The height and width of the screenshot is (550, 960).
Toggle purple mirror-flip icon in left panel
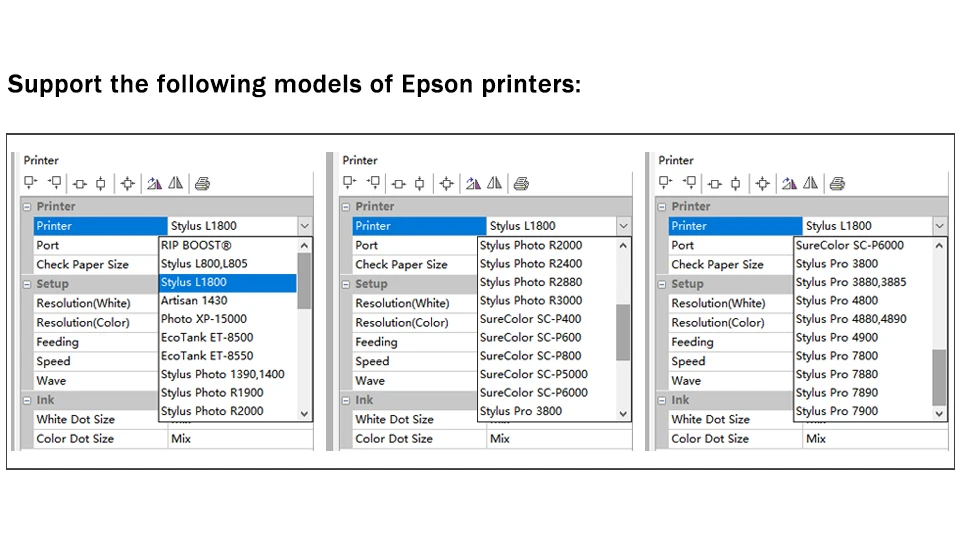154,183
